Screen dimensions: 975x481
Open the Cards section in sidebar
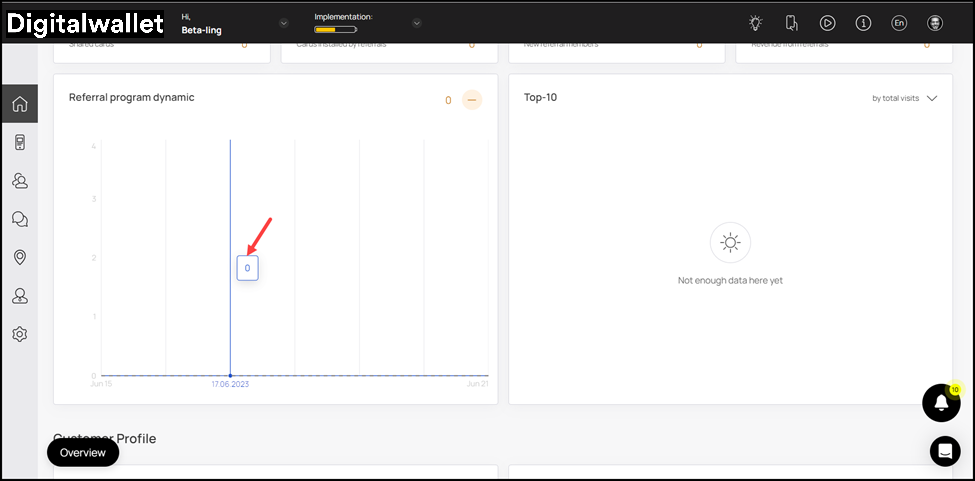pos(19,142)
